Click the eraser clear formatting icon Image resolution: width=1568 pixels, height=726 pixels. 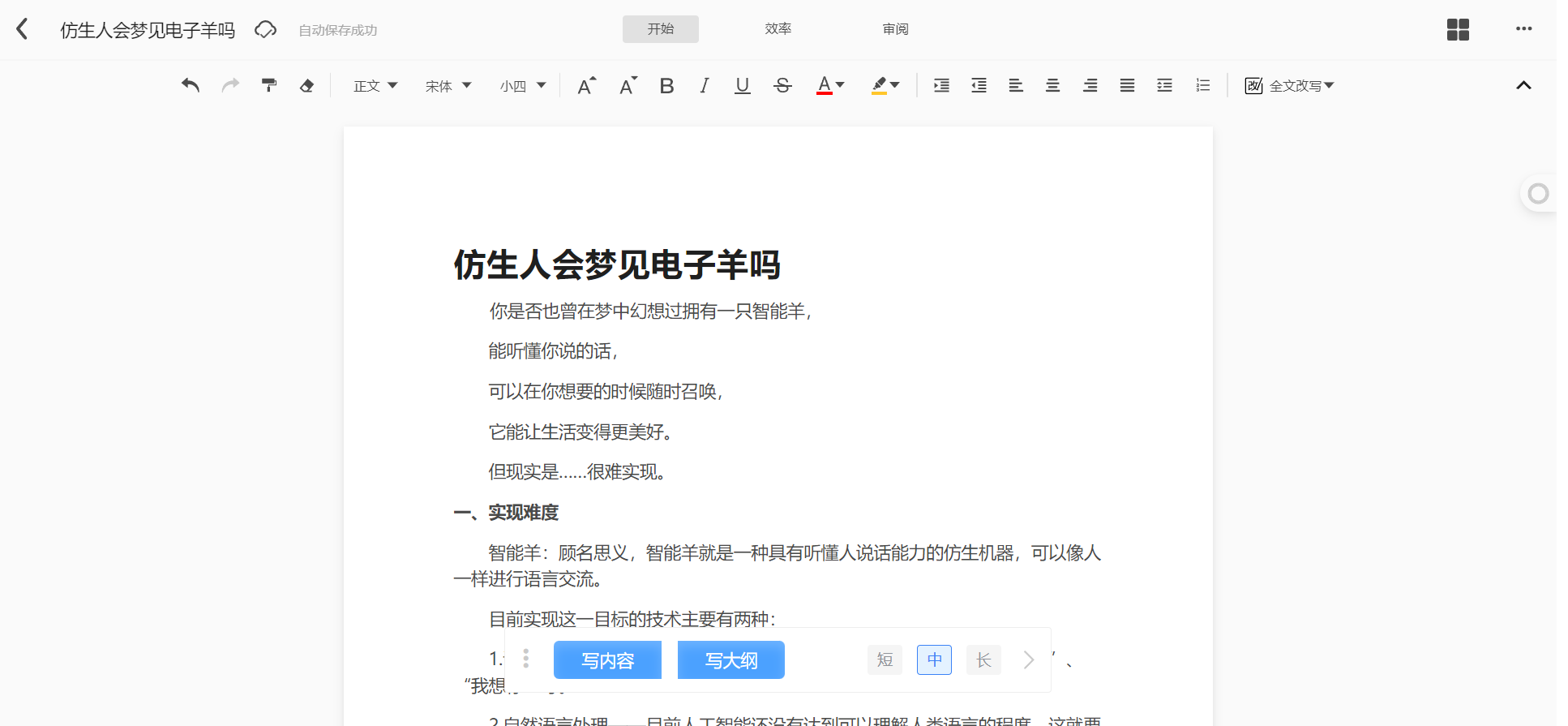(306, 85)
